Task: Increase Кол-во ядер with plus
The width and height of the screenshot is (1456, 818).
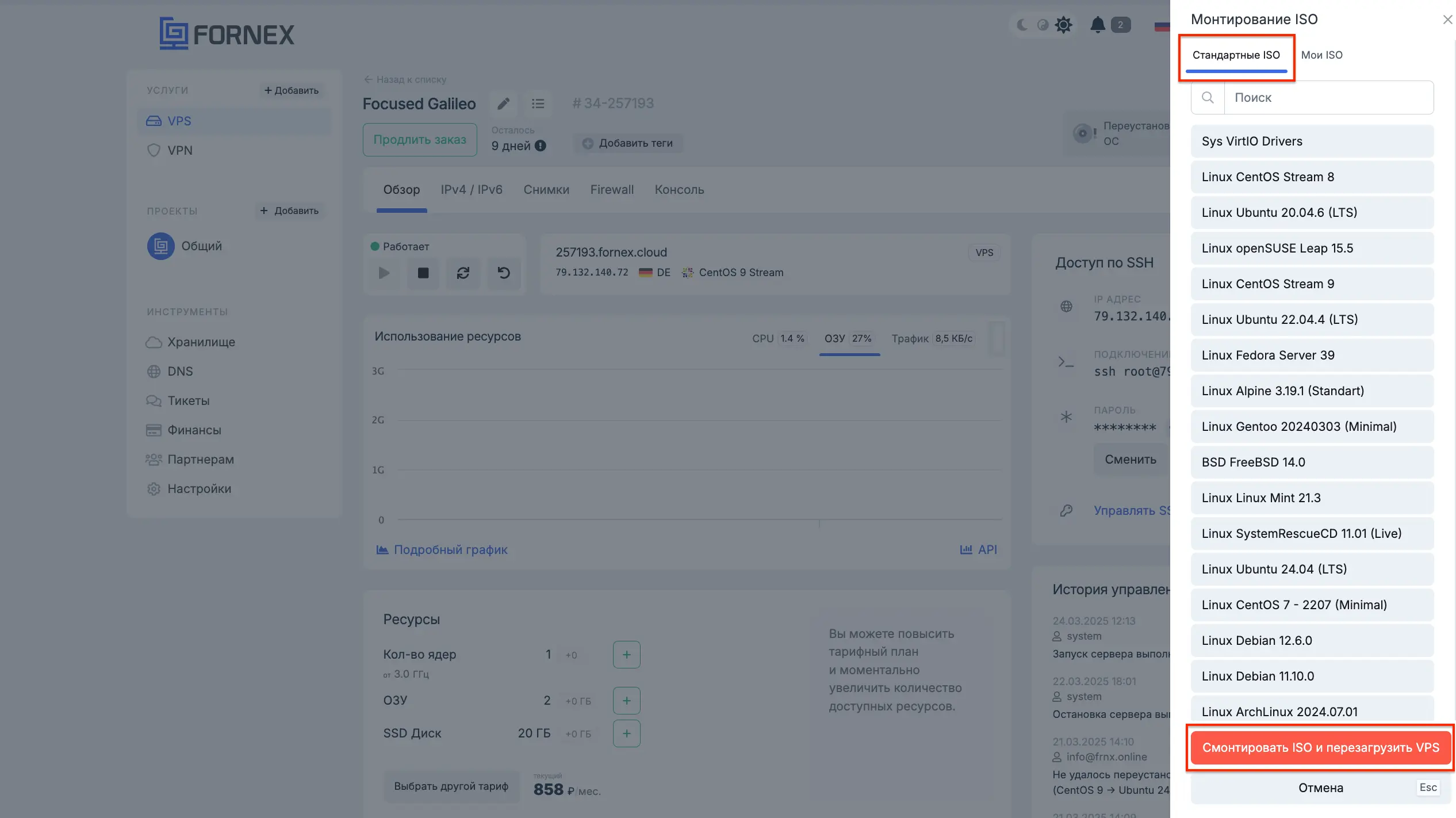Action: pyautogui.click(x=627, y=655)
